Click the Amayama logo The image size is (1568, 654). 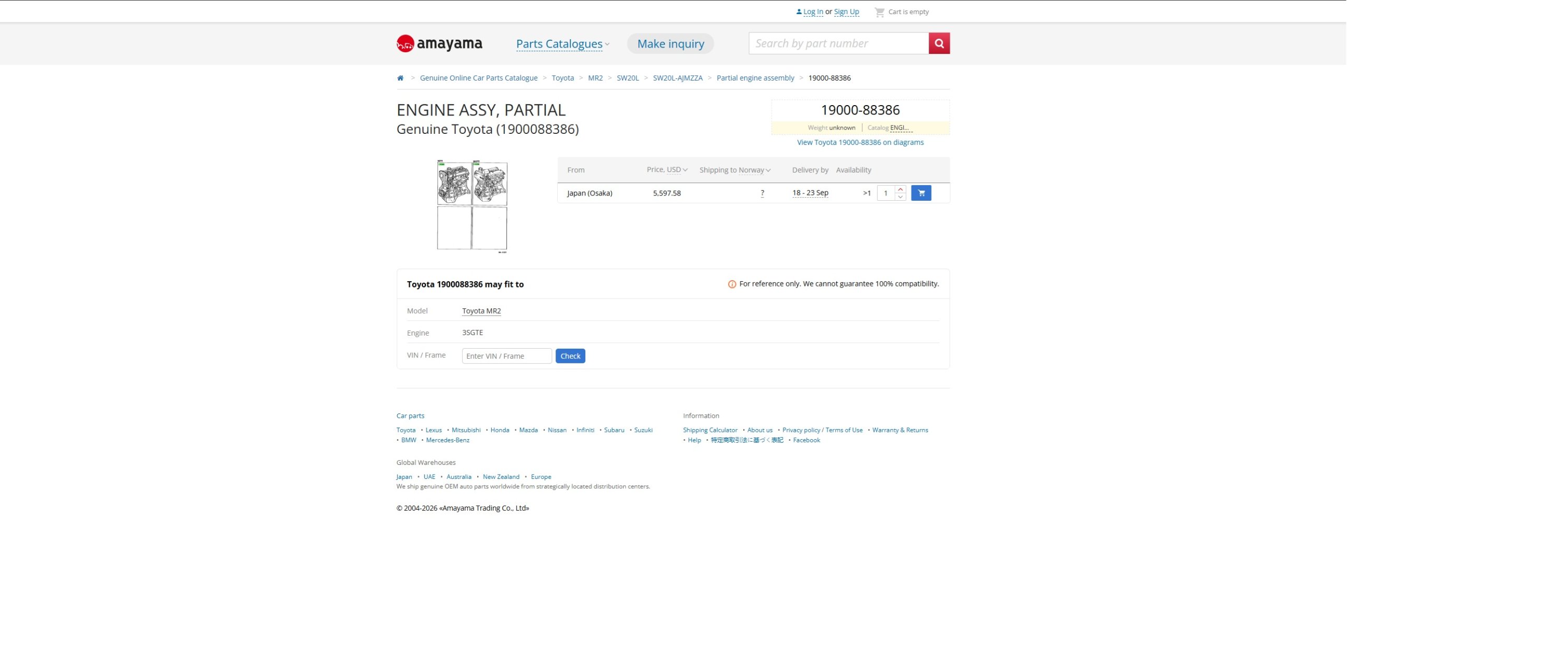439,43
